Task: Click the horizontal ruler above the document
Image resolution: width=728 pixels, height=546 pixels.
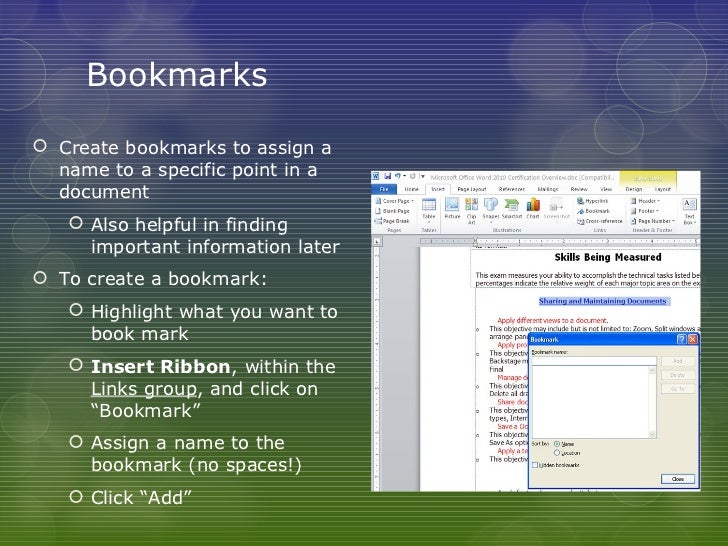Action: tap(559, 241)
